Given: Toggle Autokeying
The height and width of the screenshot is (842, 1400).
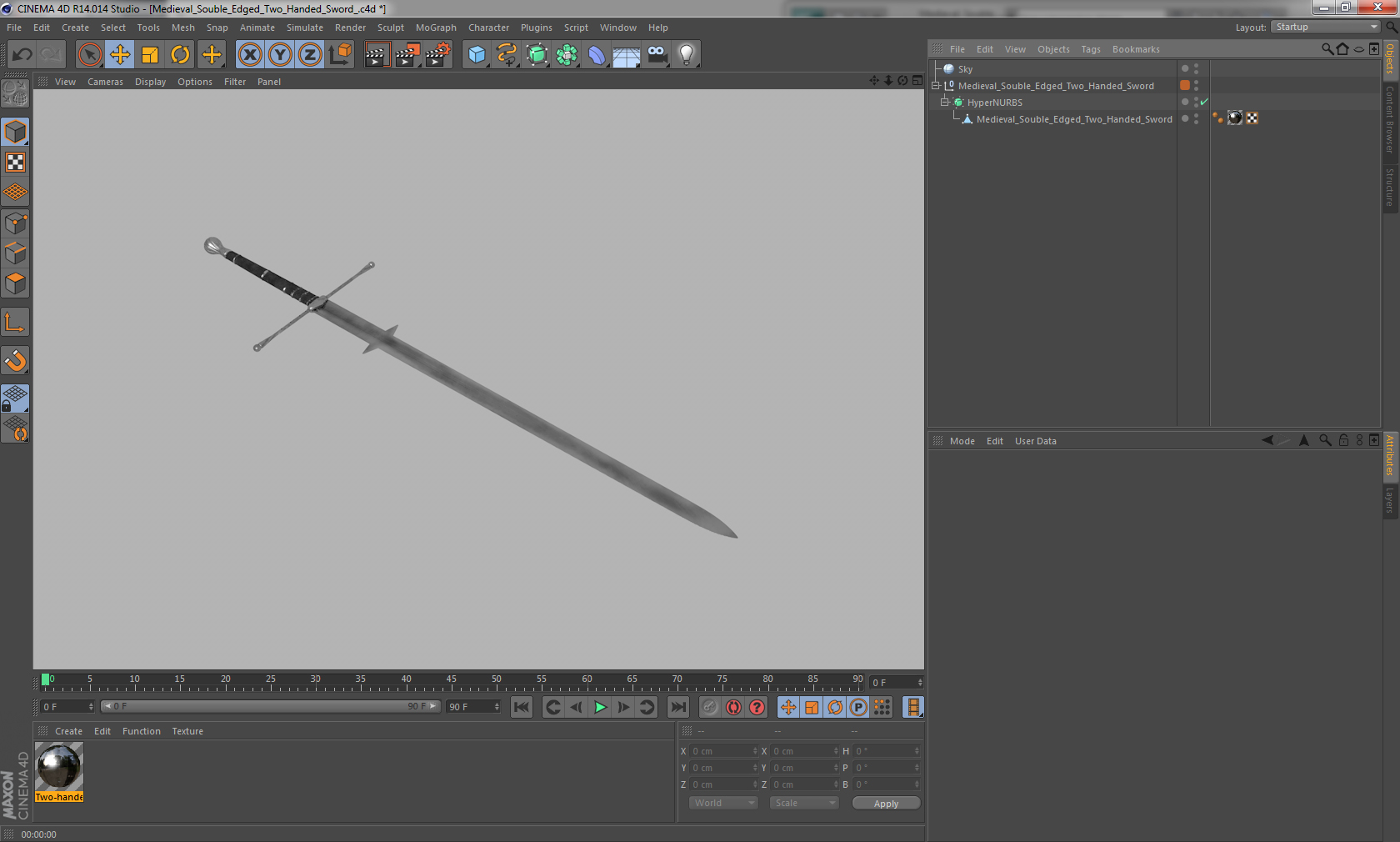Looking at the screenshot, I should pyautogui.click(x=733, y=707).
